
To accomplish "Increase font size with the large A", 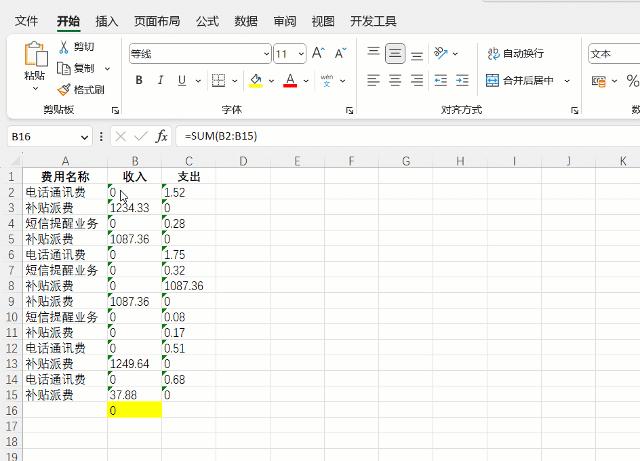I will tap(318, 53).
